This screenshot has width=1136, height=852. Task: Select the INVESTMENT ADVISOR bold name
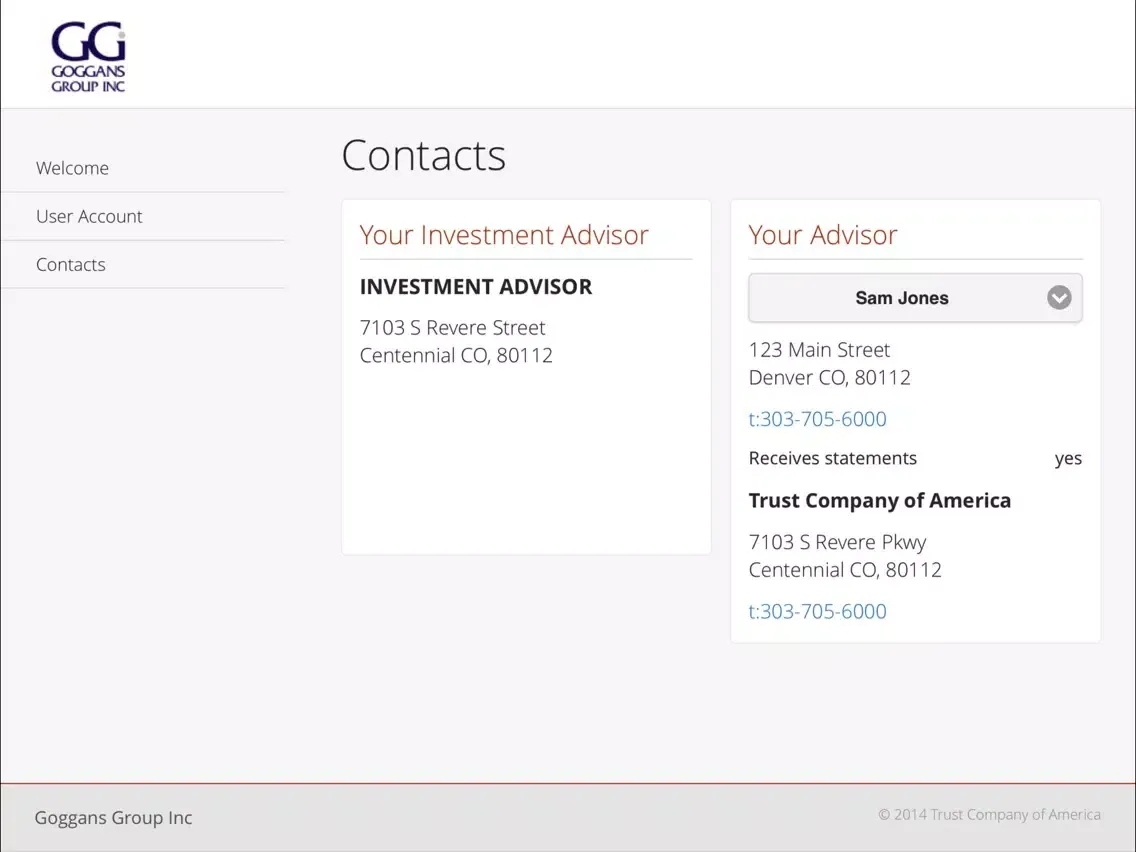coord(475,287)
